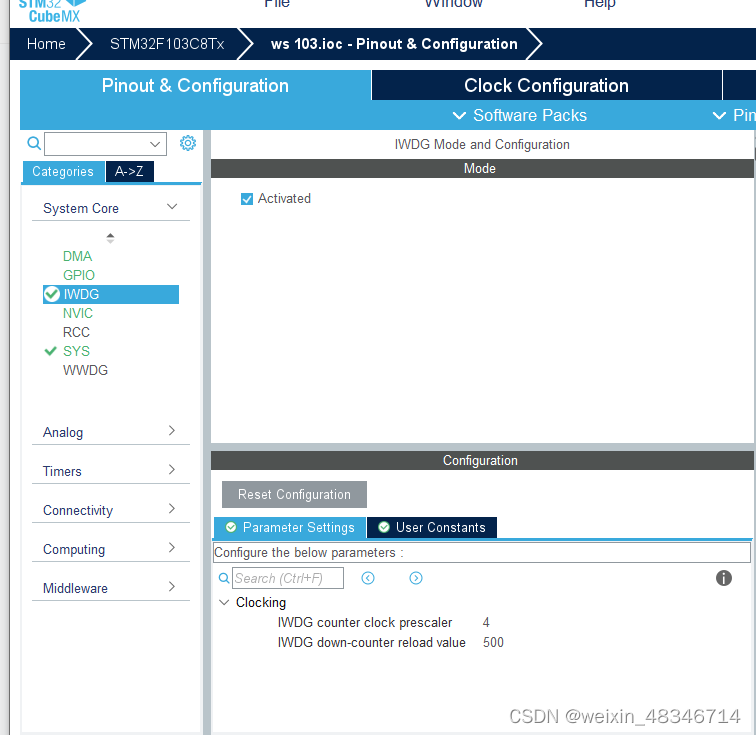756x735 pixels.
Task: Click the parameter Search (Ctrl+F) field
Action: (x=288, y=578)
